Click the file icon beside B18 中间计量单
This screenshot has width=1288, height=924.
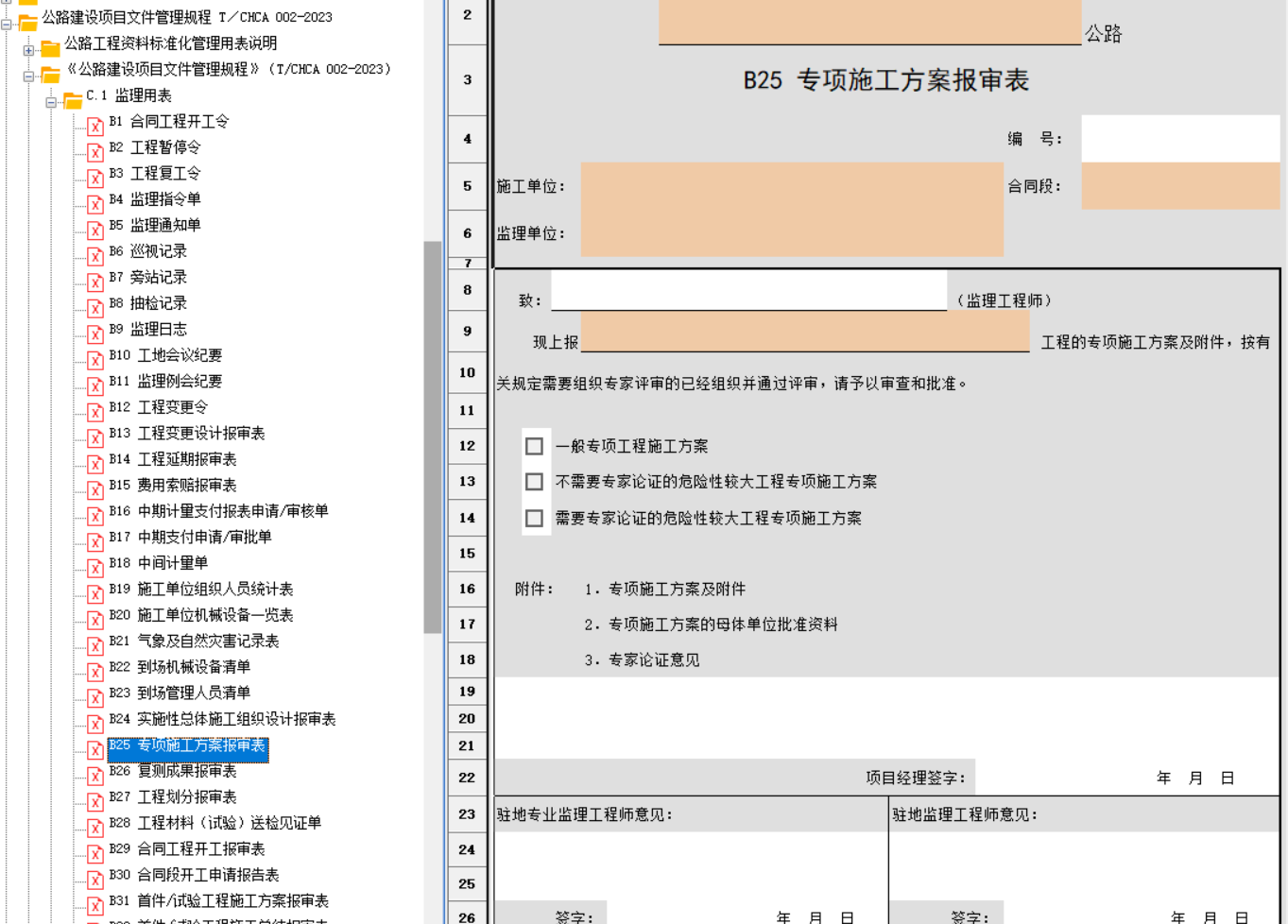click(95, 567)
